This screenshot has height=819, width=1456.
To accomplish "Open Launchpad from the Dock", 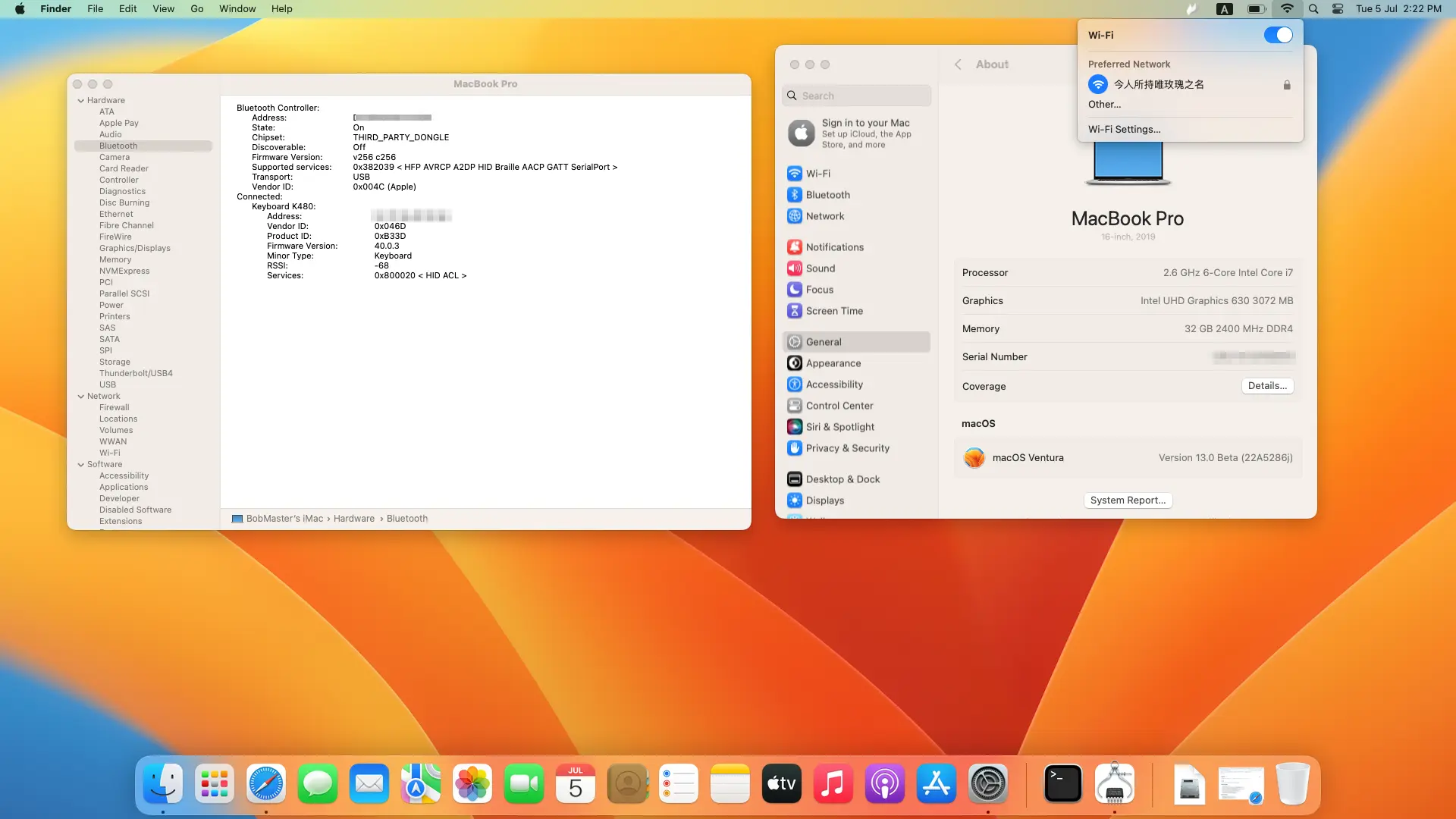I will click(x=215, y=783).
